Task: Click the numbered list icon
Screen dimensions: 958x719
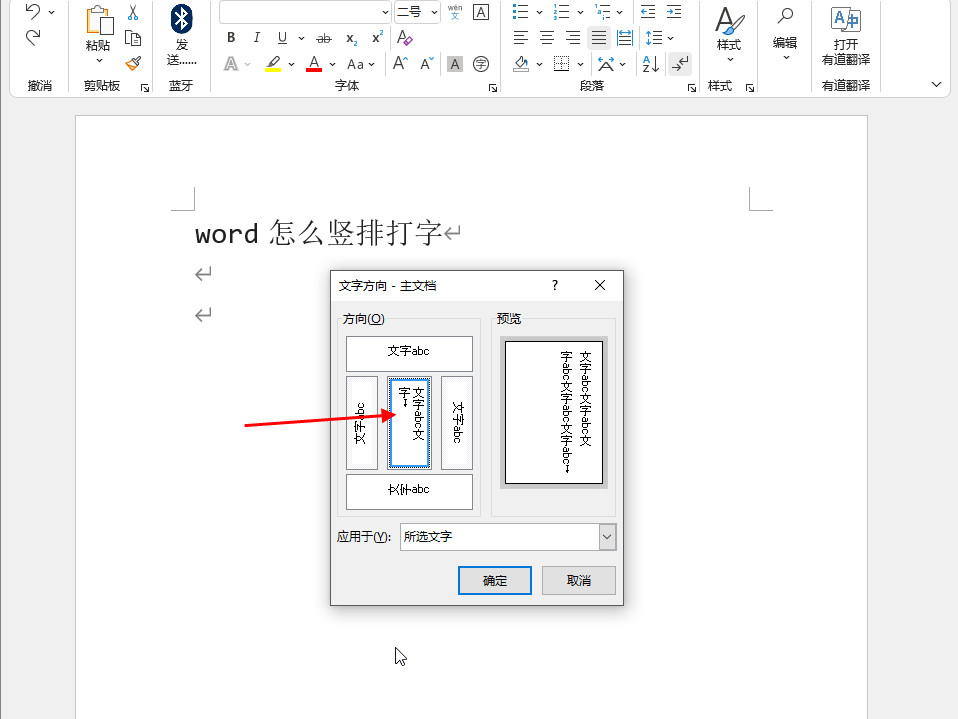Action: coord(561,12)
